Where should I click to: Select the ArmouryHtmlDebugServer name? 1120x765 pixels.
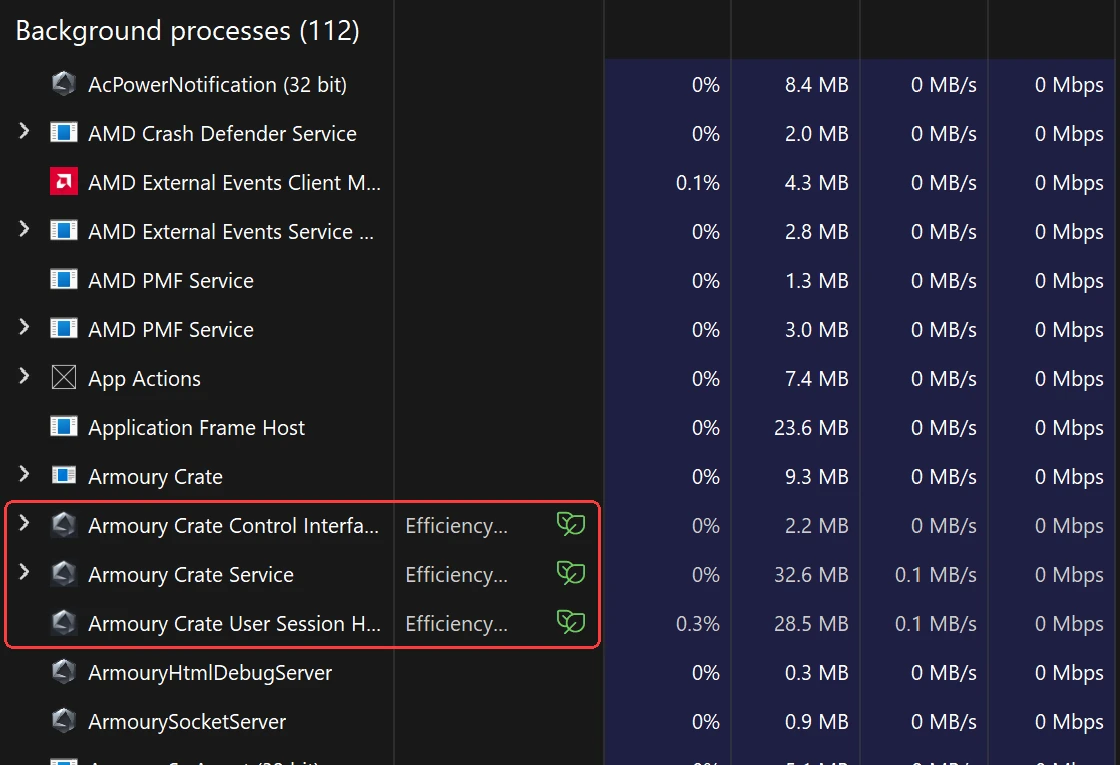click(210, 673)
